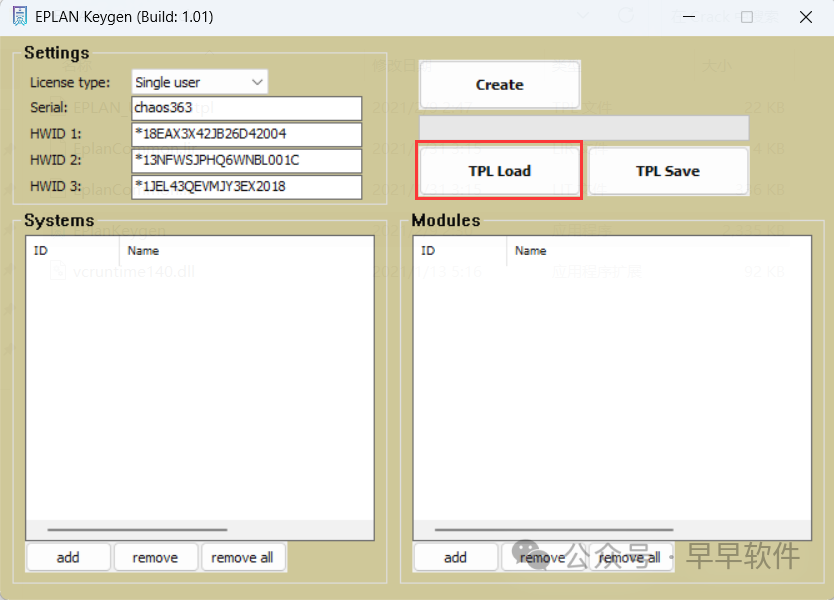The width and height of the screenshot is (834, 600).
Task: Focus the HWID 1 text field
Action: tap(246, 134)
